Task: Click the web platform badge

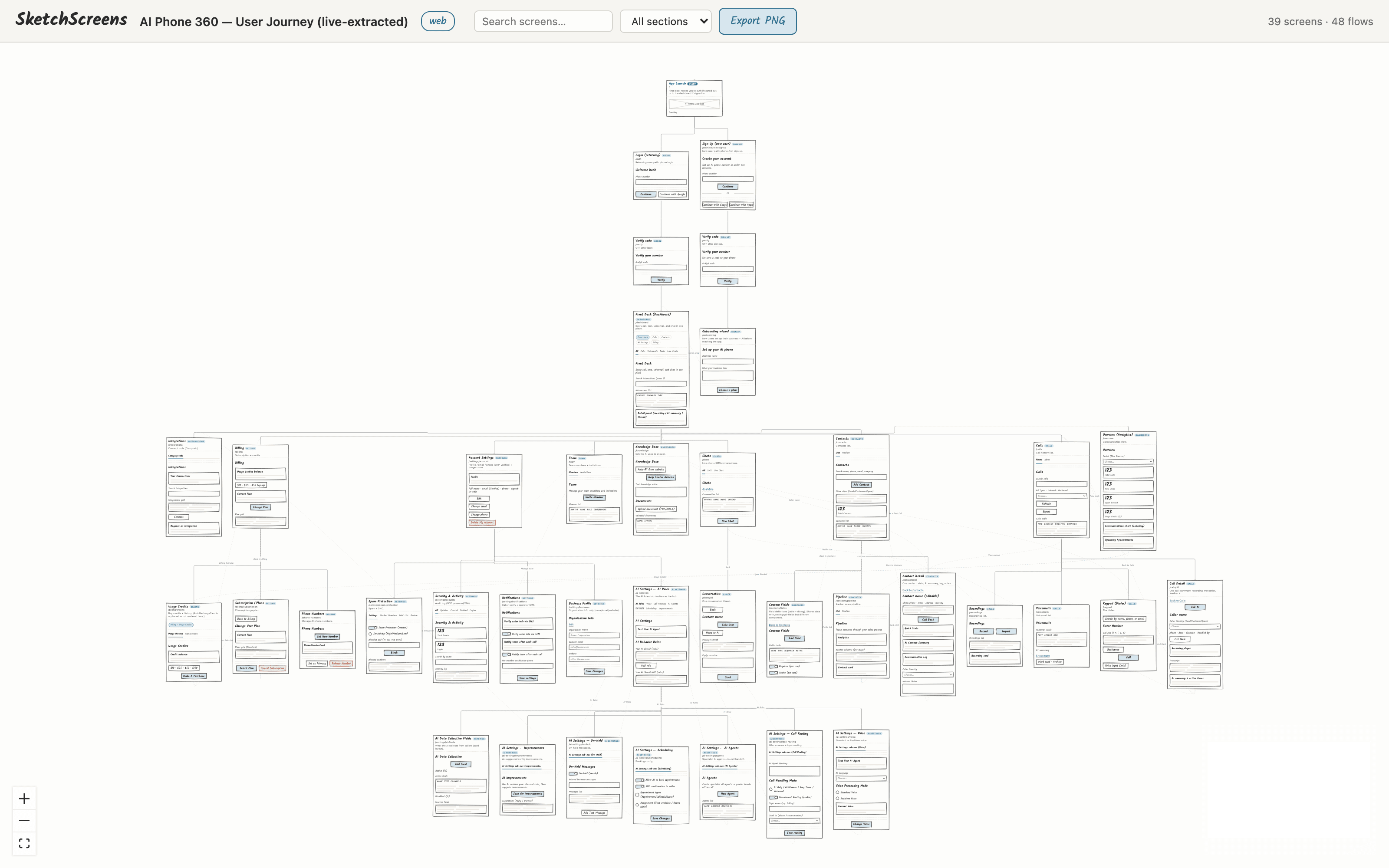Action: click(438, 21)
